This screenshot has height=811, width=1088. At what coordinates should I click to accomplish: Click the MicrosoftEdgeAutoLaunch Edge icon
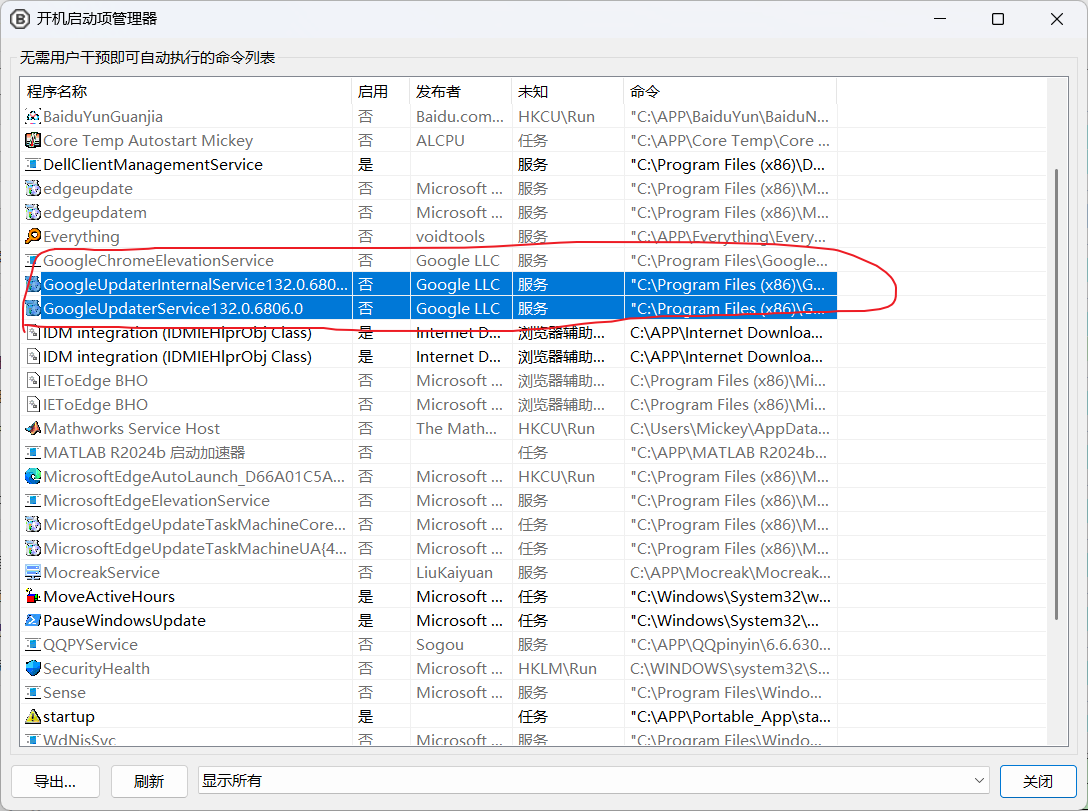(33, 477)
